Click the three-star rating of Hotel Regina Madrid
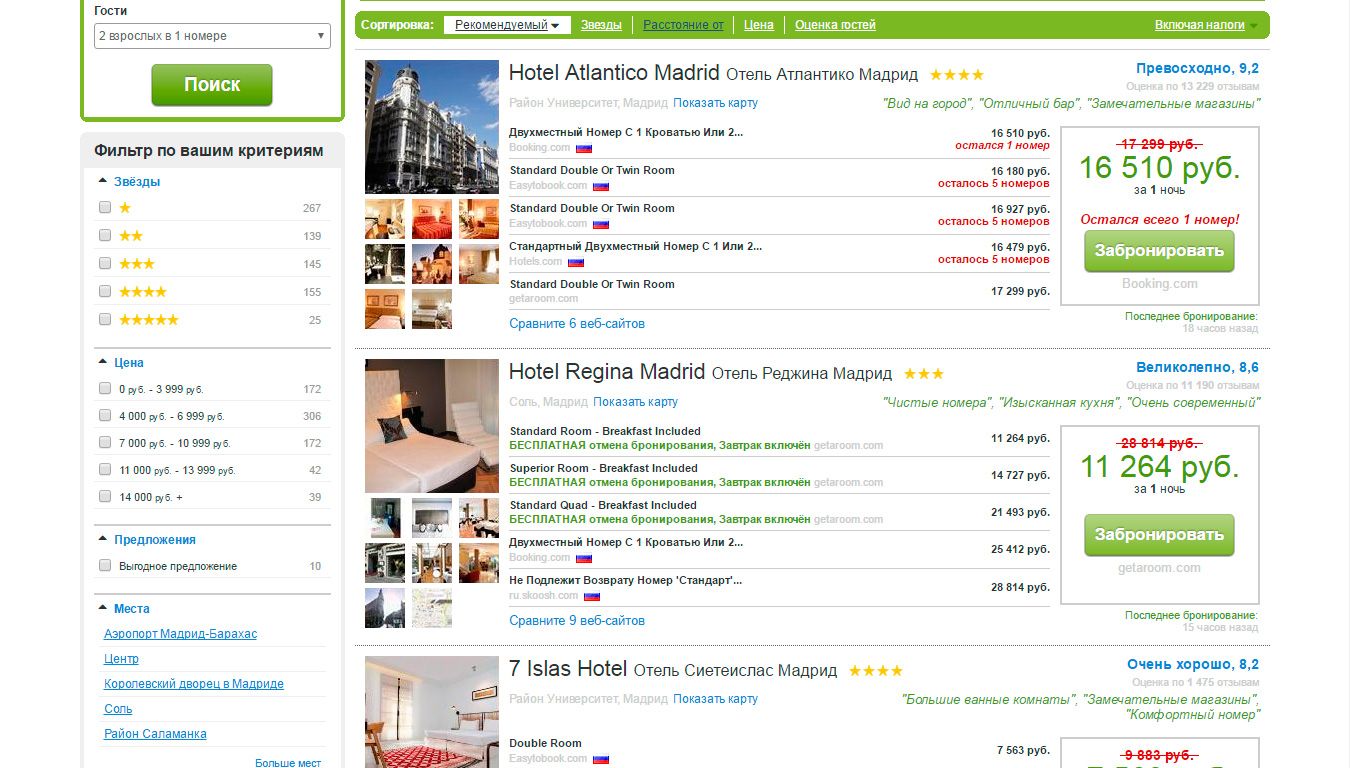Screen dimensions: 1350x768 point(923,373)
